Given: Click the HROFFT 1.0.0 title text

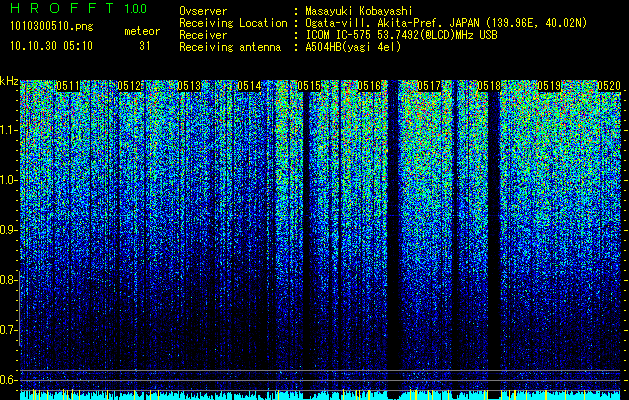Looking at the screenshot, I should pyautogui.click(x=79, y=8).
